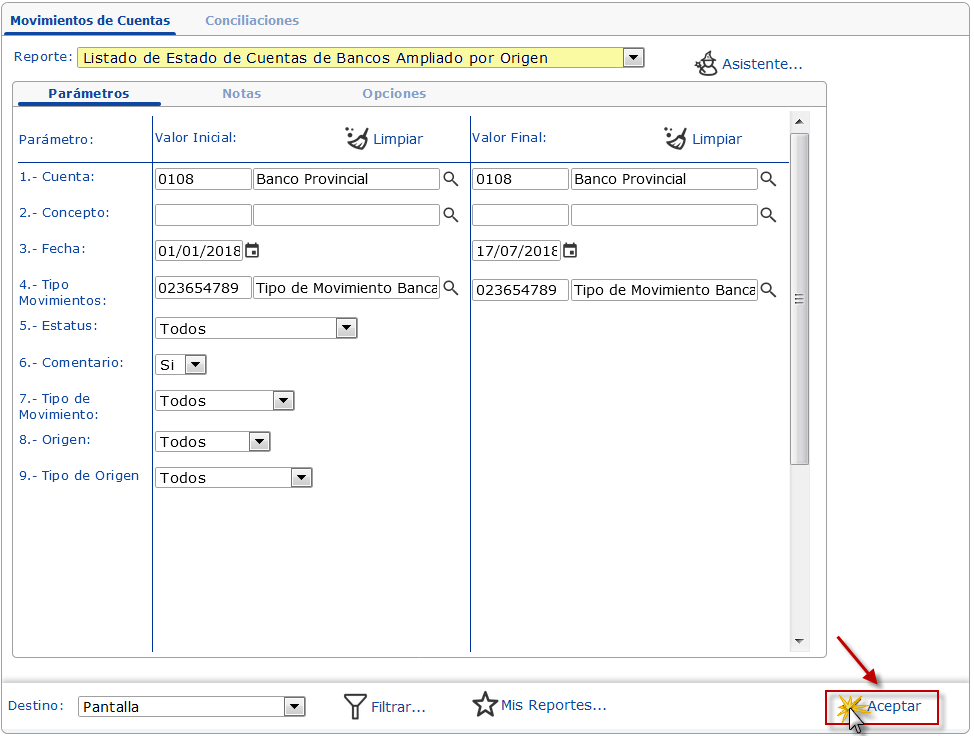This screenshot has height=736, width=974.
Task: Open search for initial Cuenta value
Action: pos(451,179)
